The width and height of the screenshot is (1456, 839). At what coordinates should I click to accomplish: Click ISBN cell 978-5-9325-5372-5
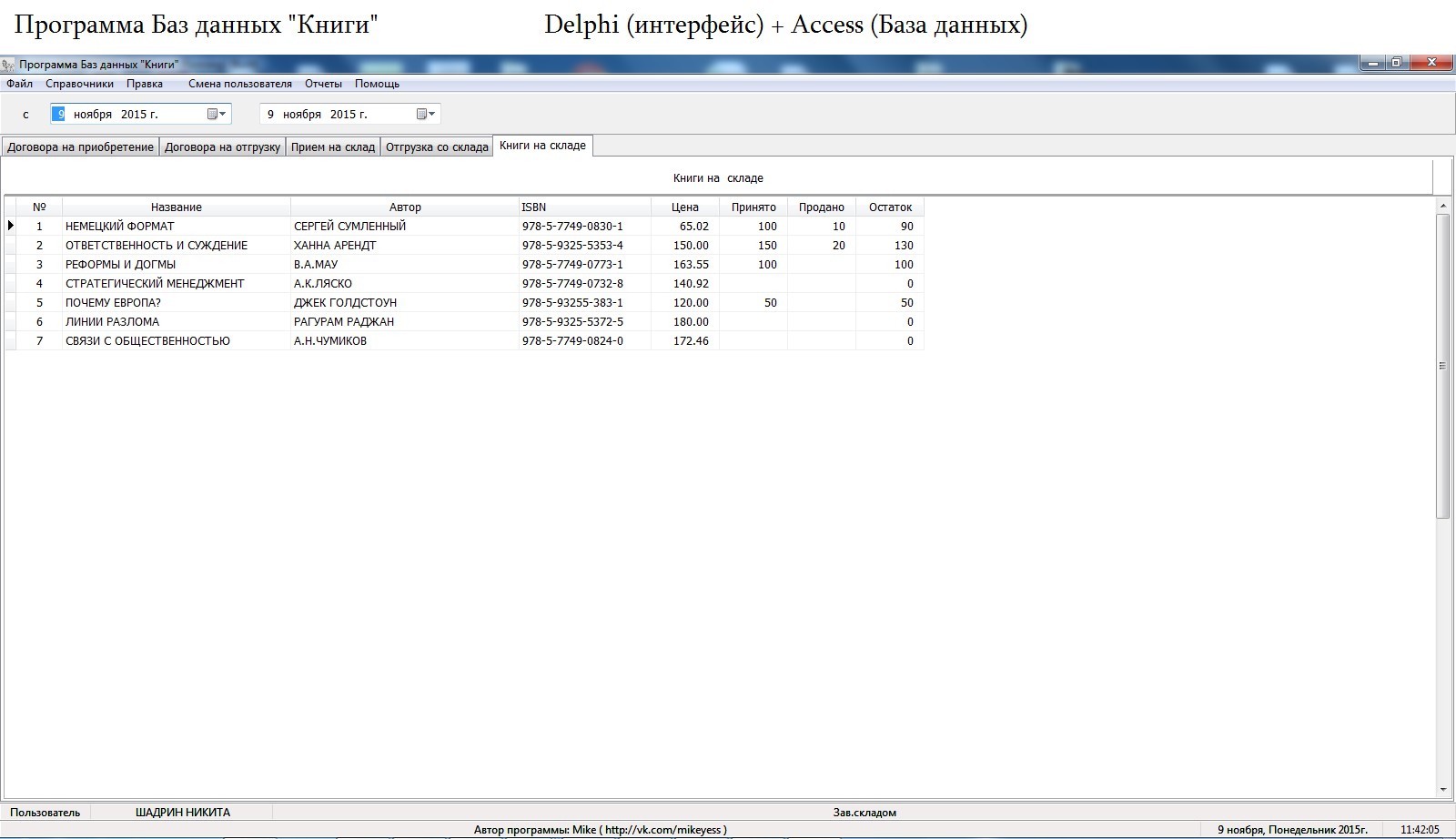585,321
